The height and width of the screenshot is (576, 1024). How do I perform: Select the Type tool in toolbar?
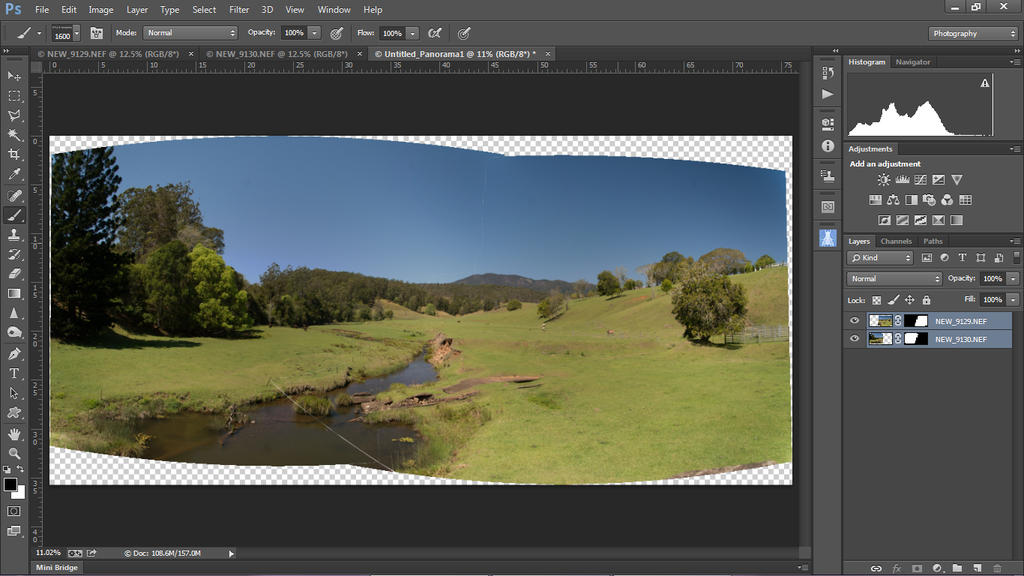pyautogui.click(x=14, y=373)
